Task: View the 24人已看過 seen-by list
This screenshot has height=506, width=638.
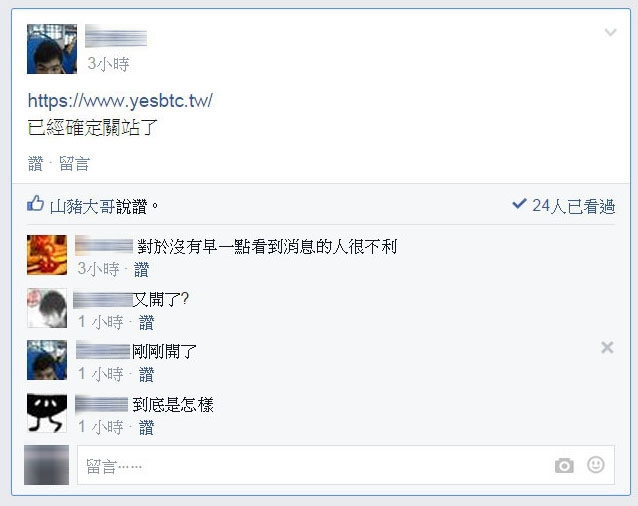Action: coord(573,206)
